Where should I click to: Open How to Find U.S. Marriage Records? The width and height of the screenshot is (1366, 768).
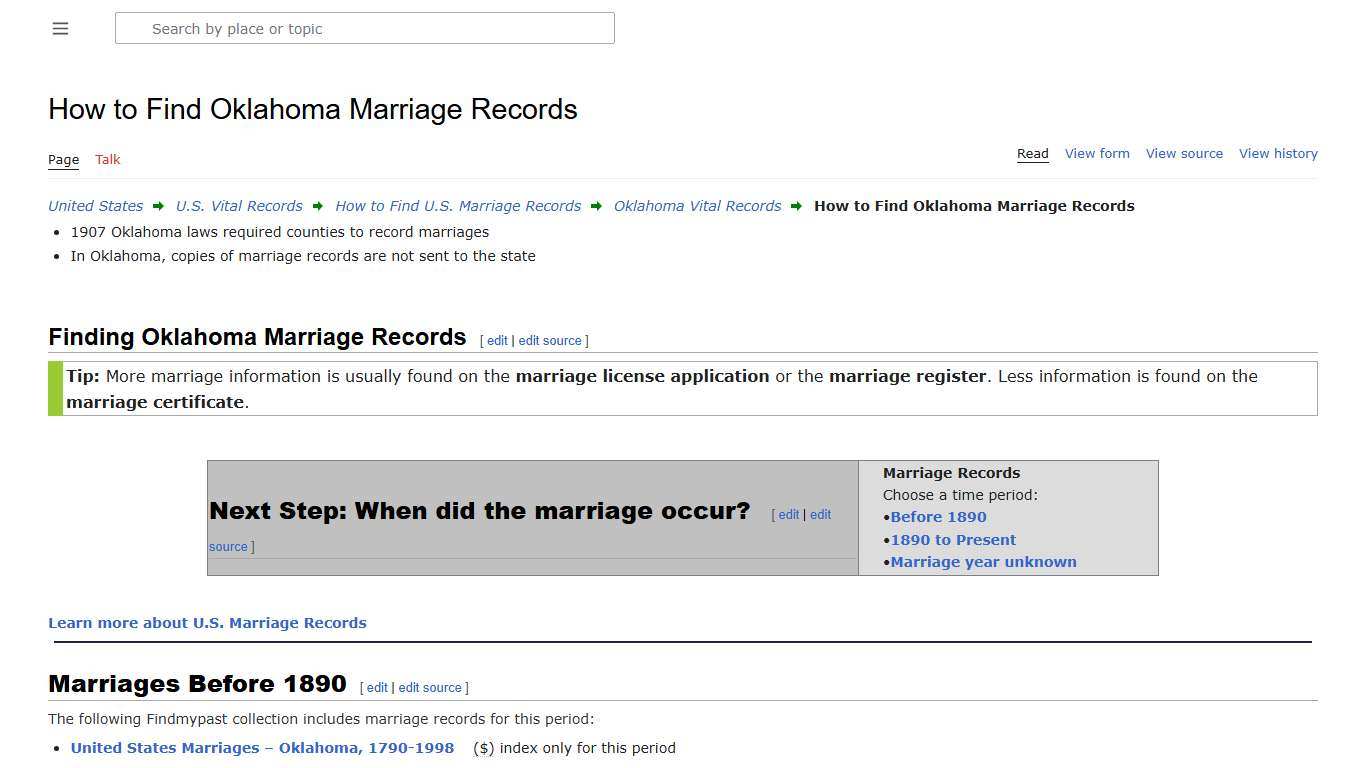point(457,206)
